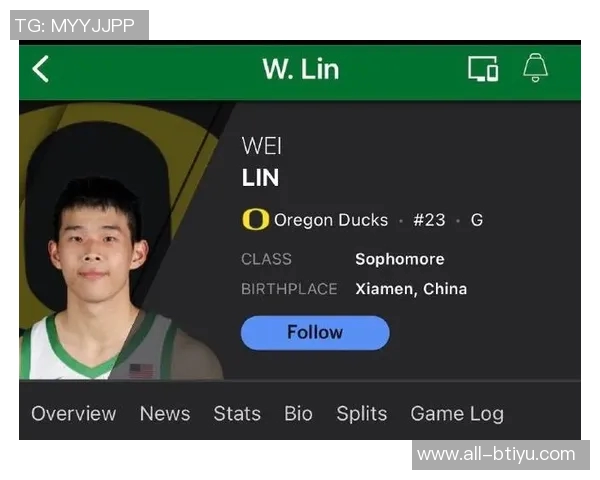Click the www.all-btiyu.com watermark link

[496, 454]
